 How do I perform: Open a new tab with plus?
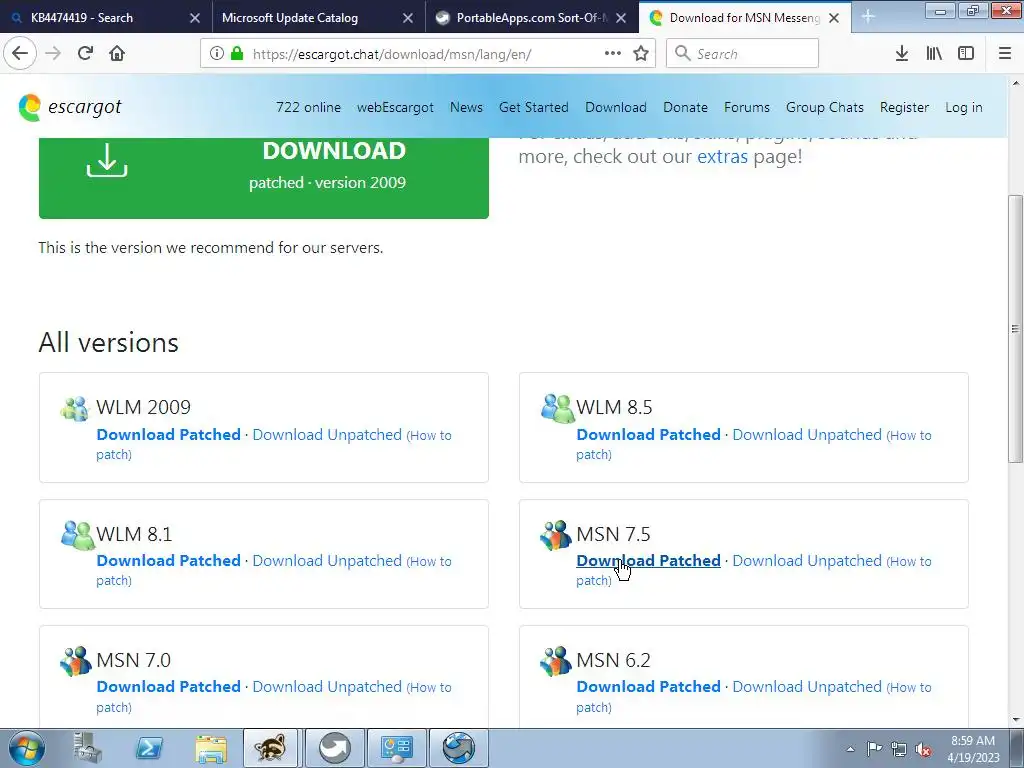coord(868,17)
